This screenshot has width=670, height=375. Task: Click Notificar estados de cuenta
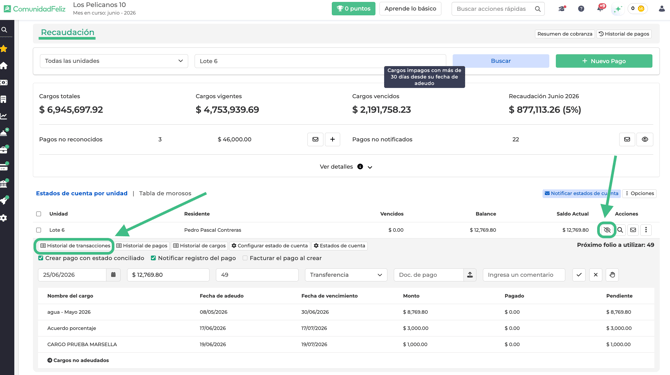tap(582, 193)
